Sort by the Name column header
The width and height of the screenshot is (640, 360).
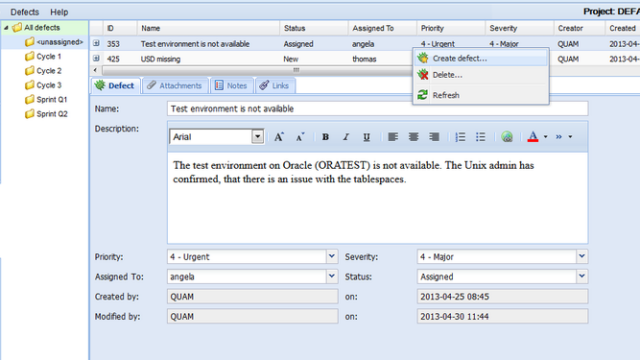coord(209,28)
